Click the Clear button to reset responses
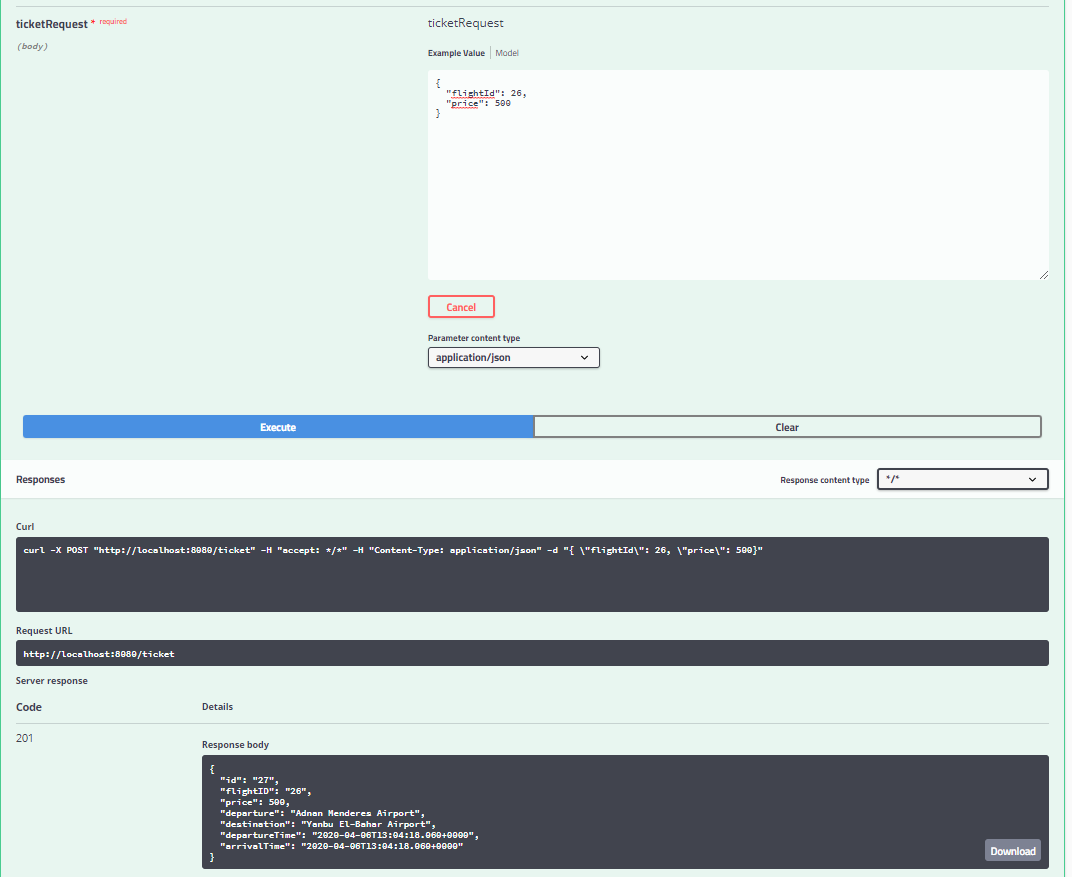 pos(787,426)
